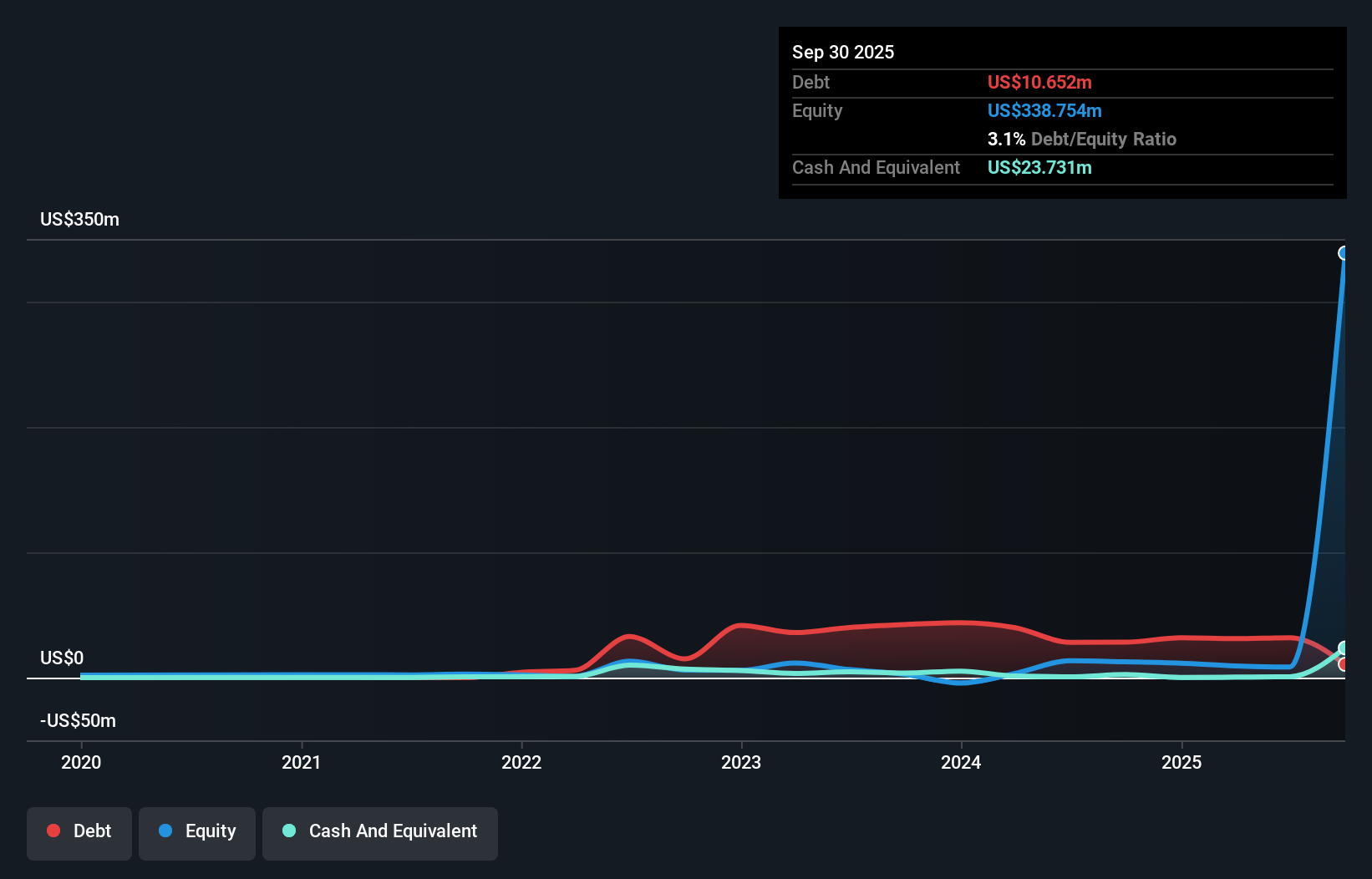Click the US$350m gridline label on the y-axis
Viewport: 1372px width, 879px height.
[78, 219]
